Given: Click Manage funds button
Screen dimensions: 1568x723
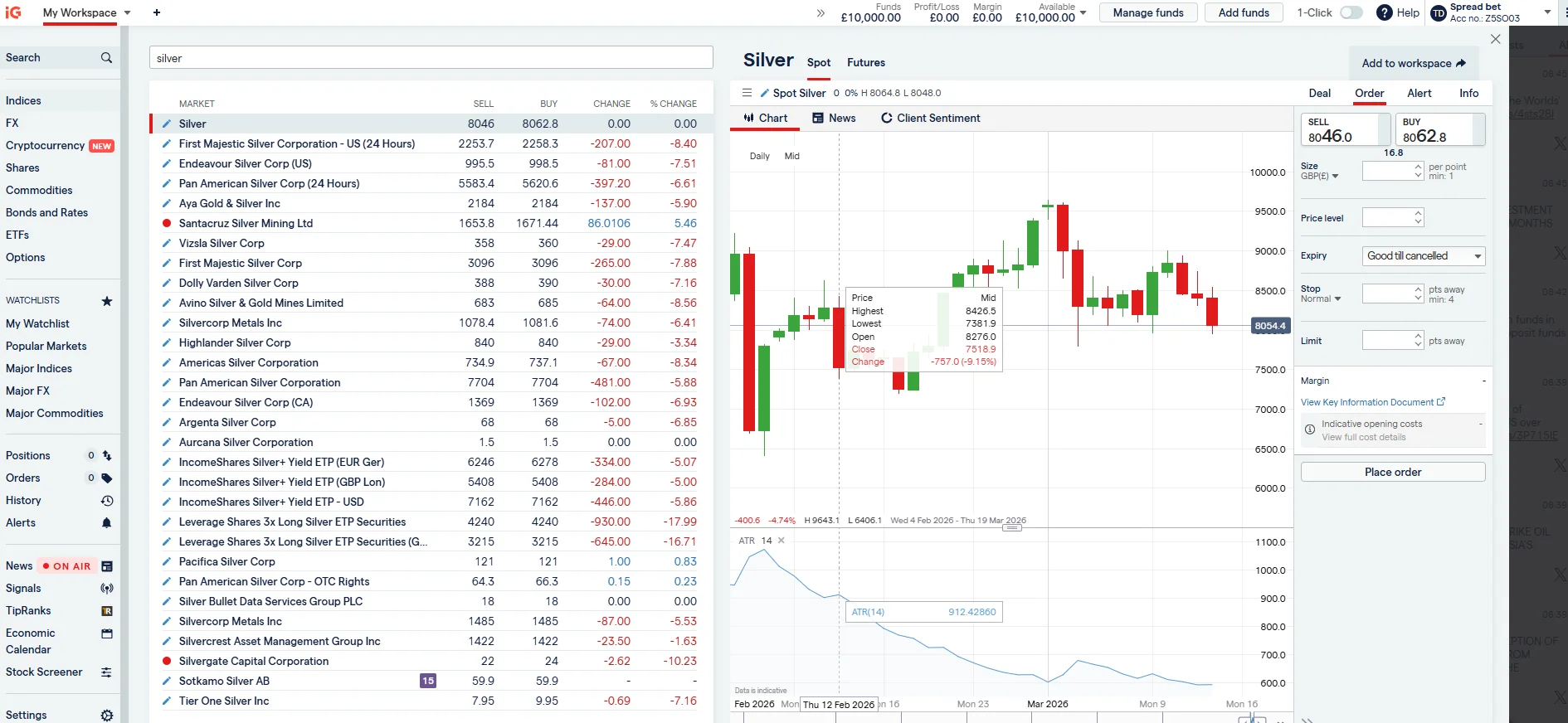Looking at the screenshot, I should (x=1148, y=12).
